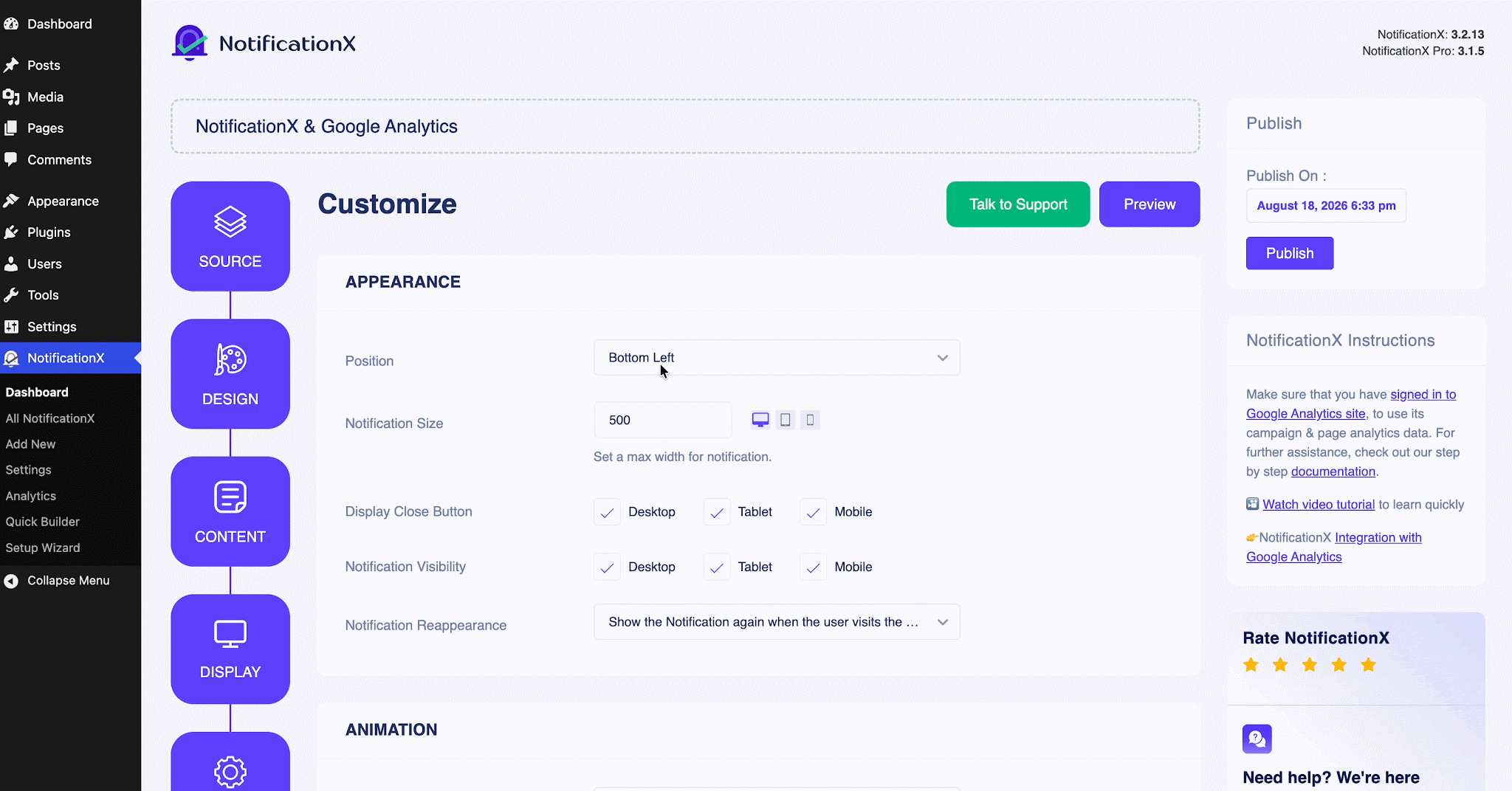Open the Source step layers icon
This screenshot has width=1512, height=791.
(230, 221)
